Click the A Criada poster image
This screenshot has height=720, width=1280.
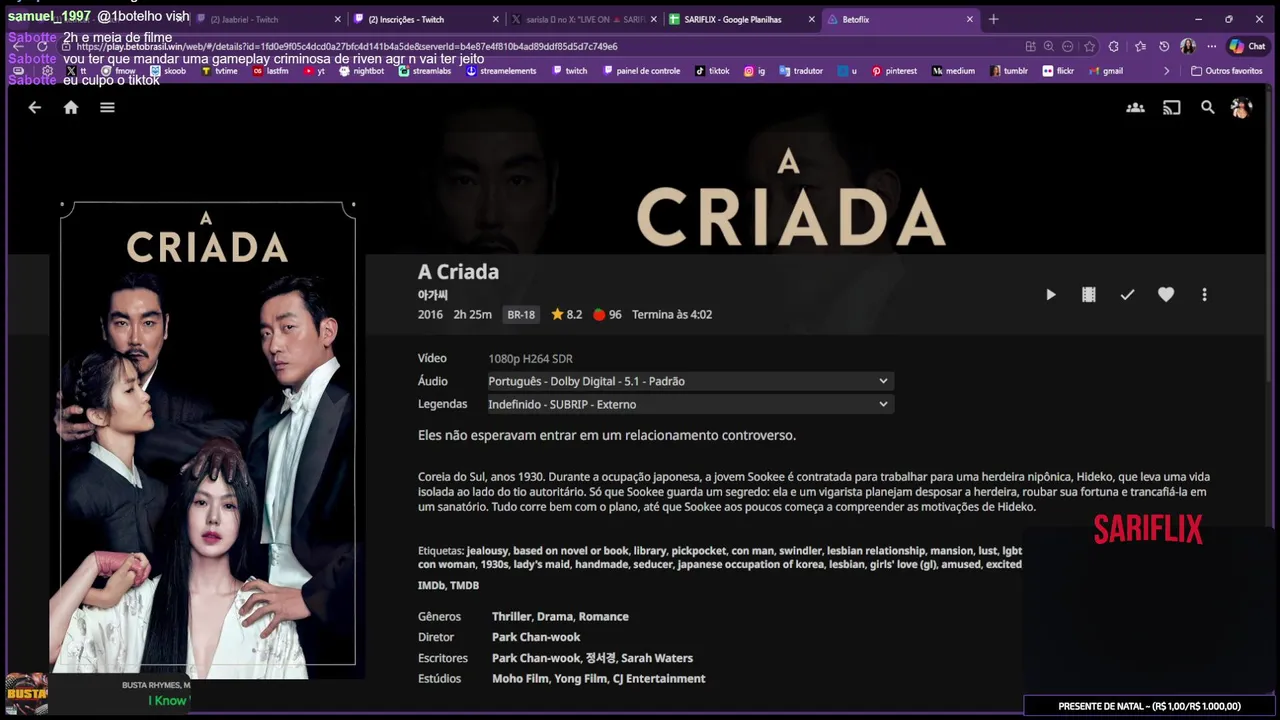click(208, 434)
